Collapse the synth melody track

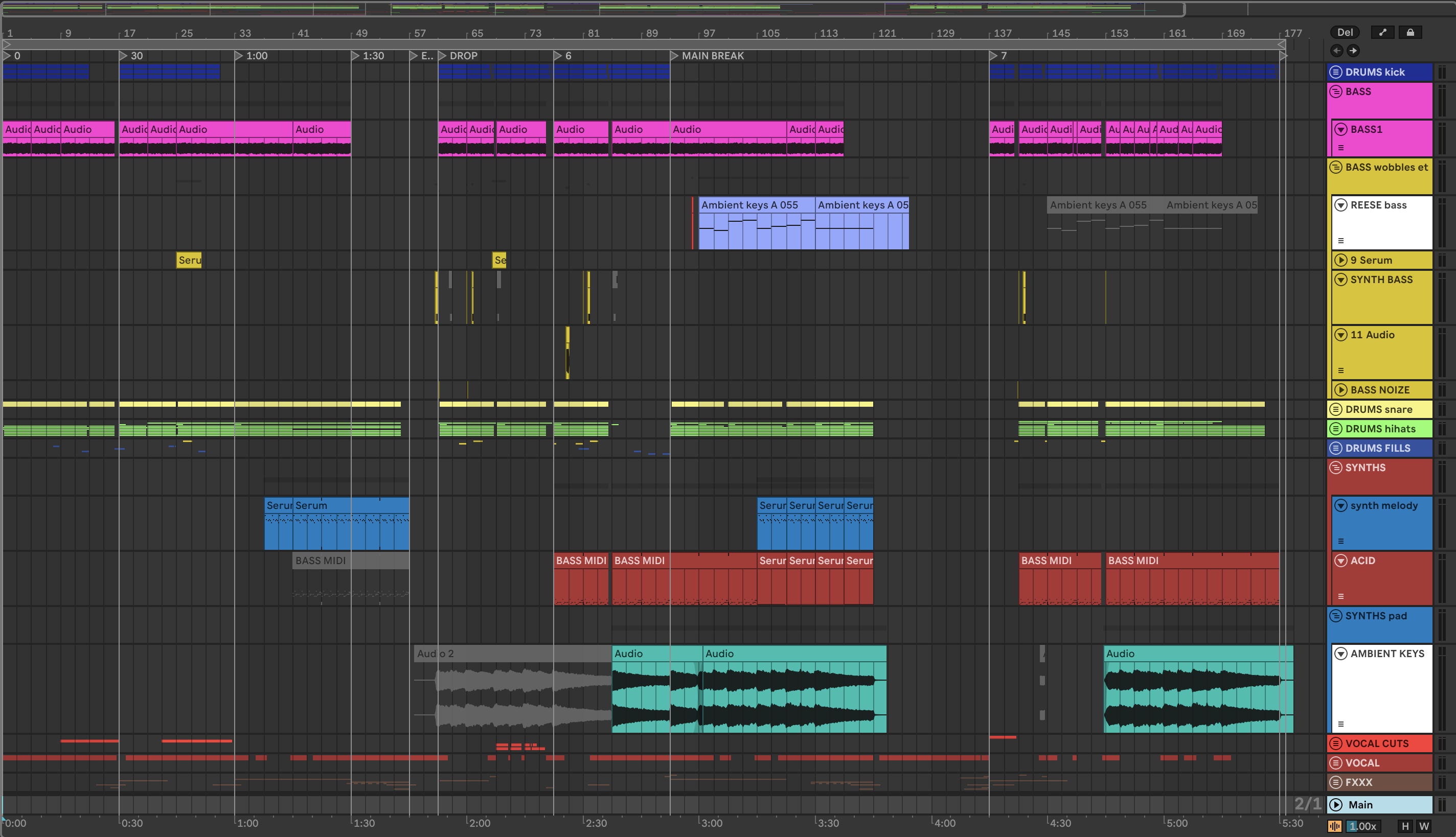[x=1341, y=506]
